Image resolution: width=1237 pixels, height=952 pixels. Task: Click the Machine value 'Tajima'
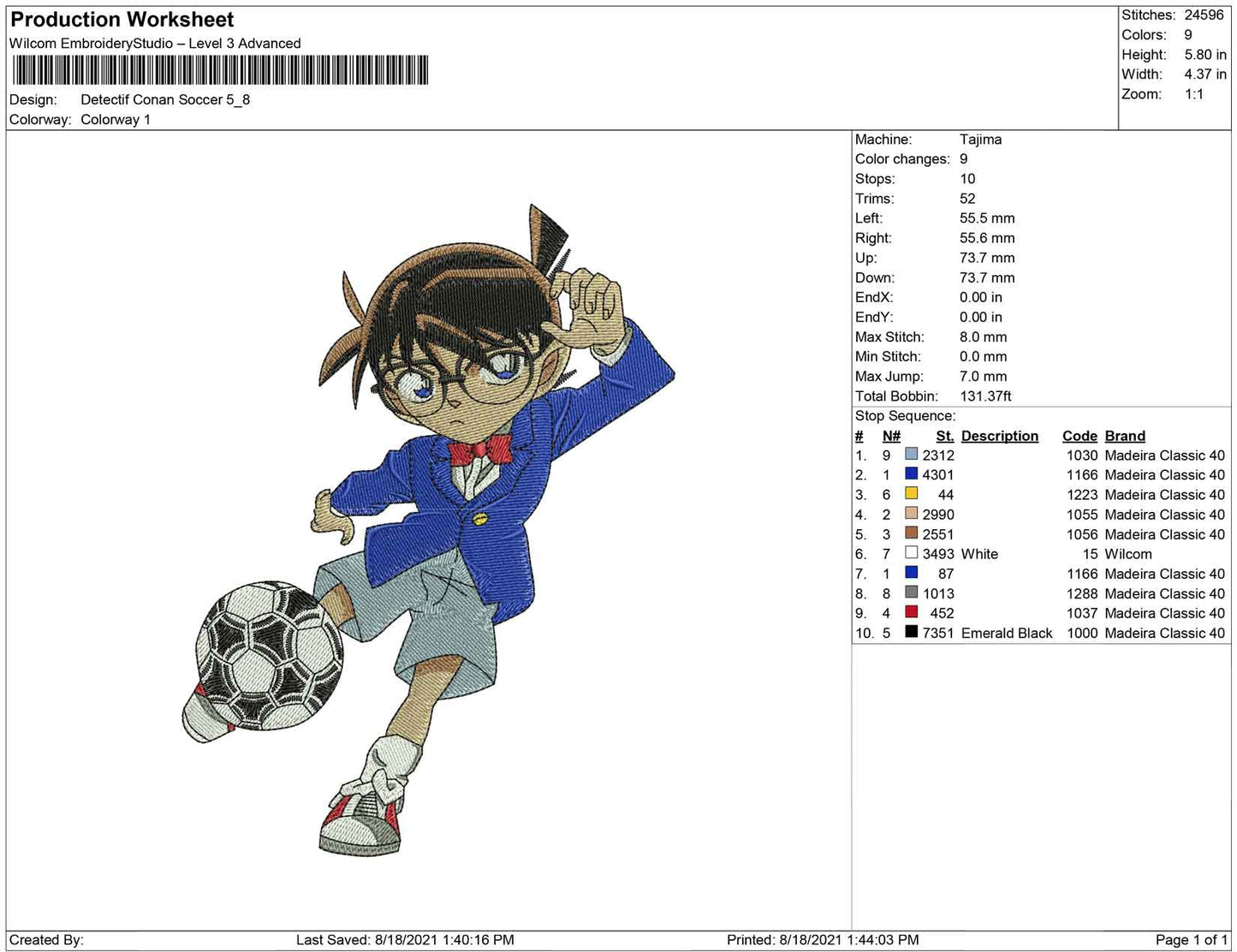[980, 140]
